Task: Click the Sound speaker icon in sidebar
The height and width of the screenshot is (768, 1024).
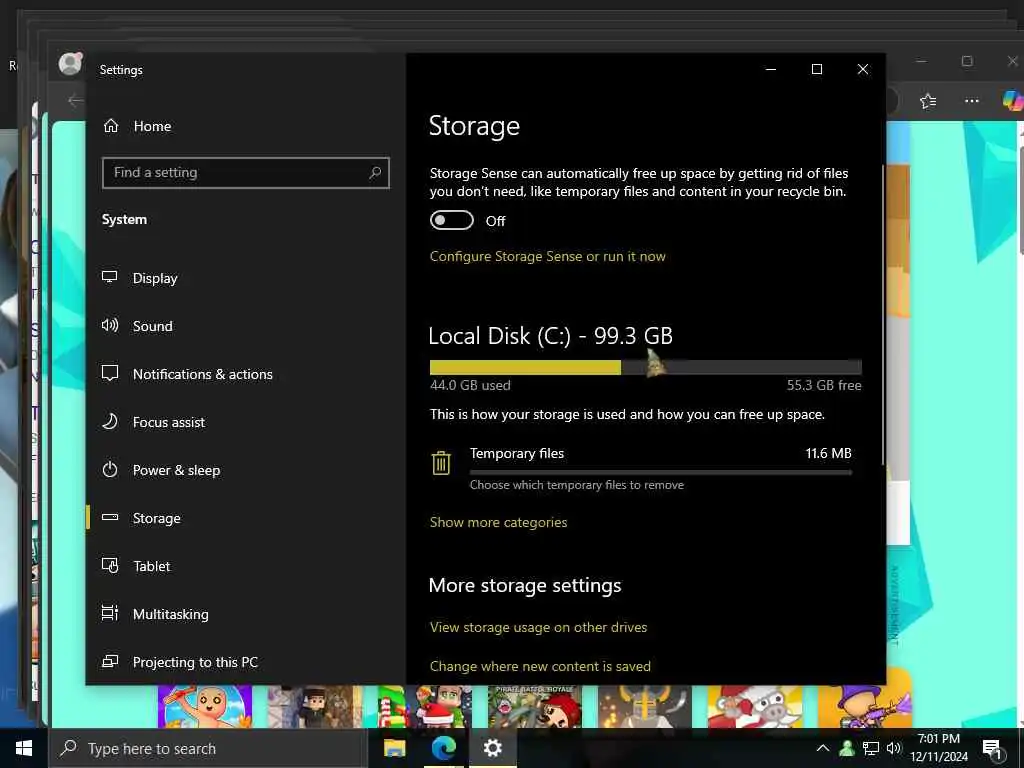Action: click(110, 325)
